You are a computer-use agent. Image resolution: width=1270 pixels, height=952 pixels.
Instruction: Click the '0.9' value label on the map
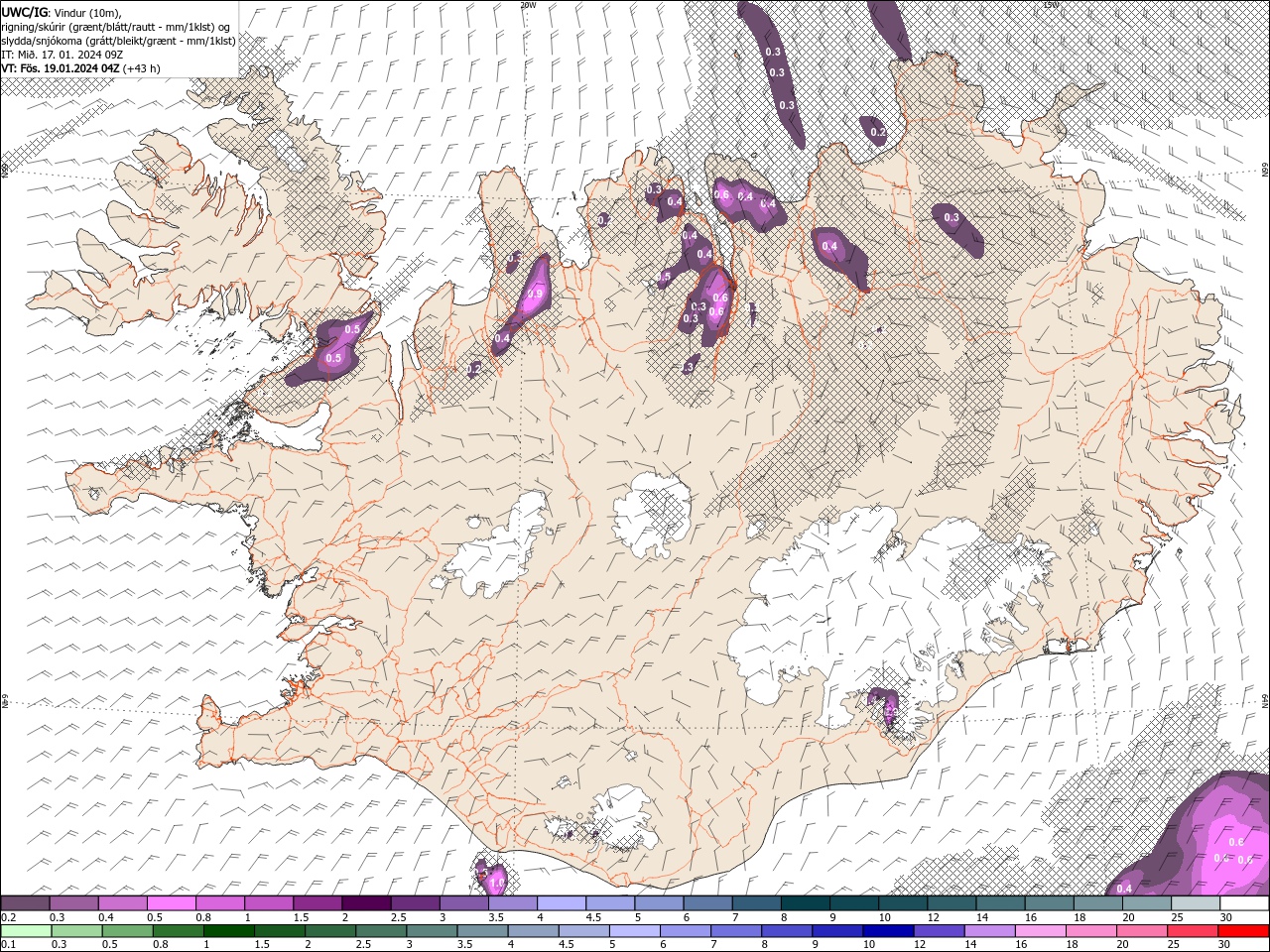[x=535, y=294]
